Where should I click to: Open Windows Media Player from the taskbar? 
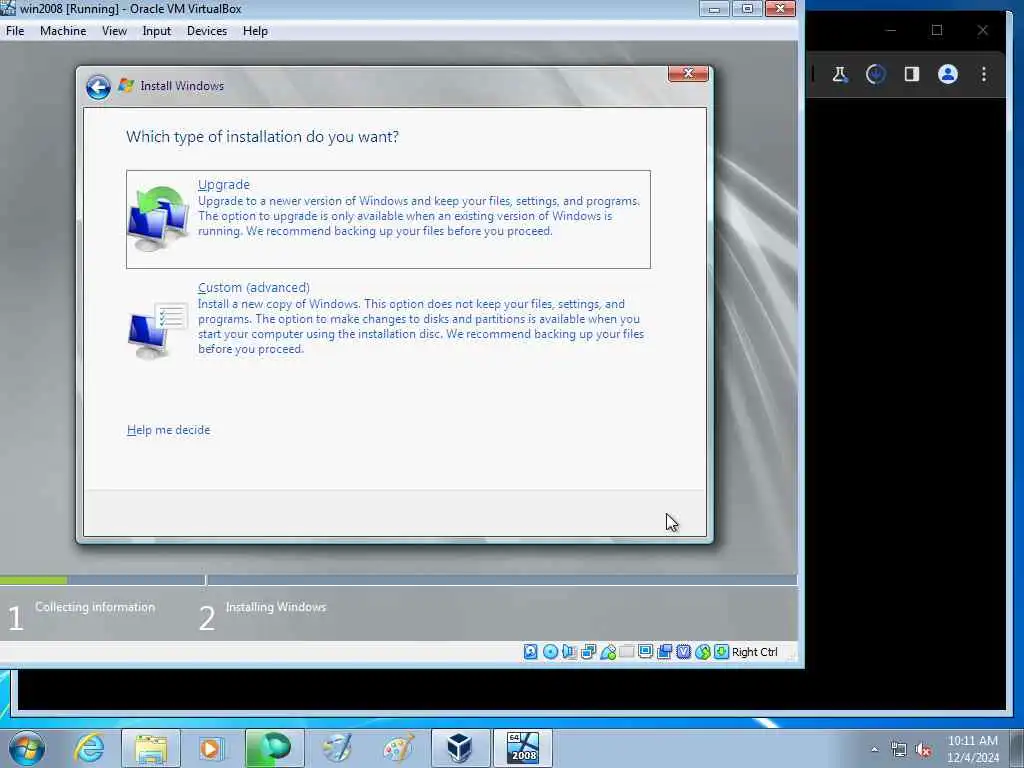tap(210, 748)
